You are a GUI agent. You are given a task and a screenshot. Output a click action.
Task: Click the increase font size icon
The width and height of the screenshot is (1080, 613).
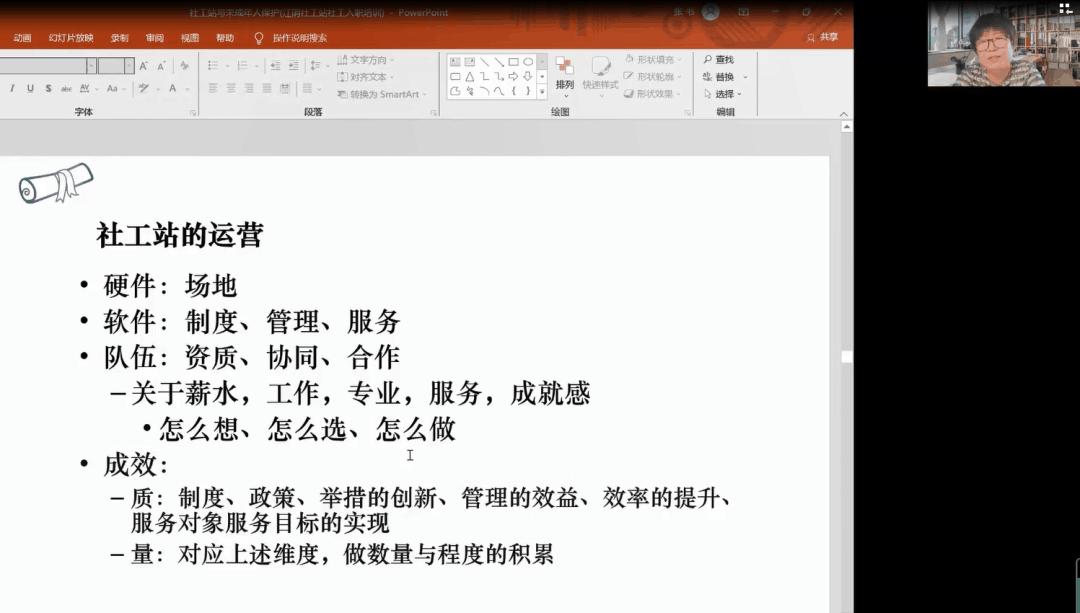tap(144, 66)
